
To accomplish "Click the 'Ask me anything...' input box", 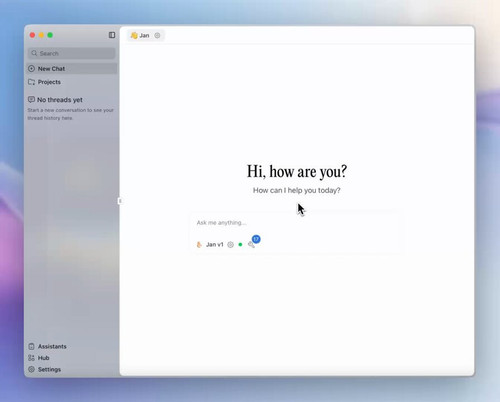I will tap(297, 223).
